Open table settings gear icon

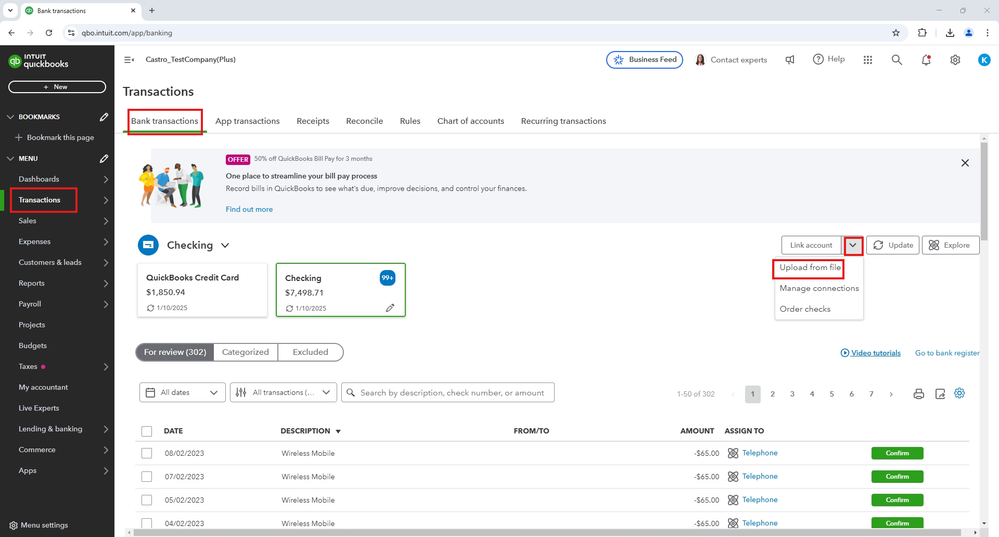point(959,393)
